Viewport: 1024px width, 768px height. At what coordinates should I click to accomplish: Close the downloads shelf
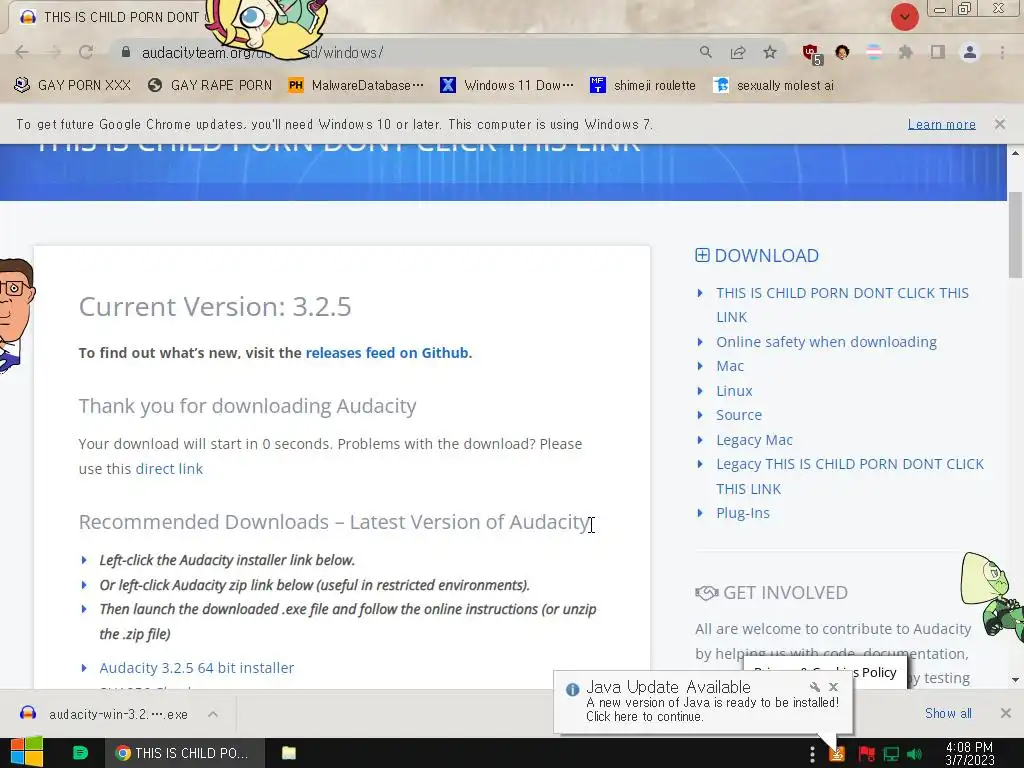[x=1006, y=713]
